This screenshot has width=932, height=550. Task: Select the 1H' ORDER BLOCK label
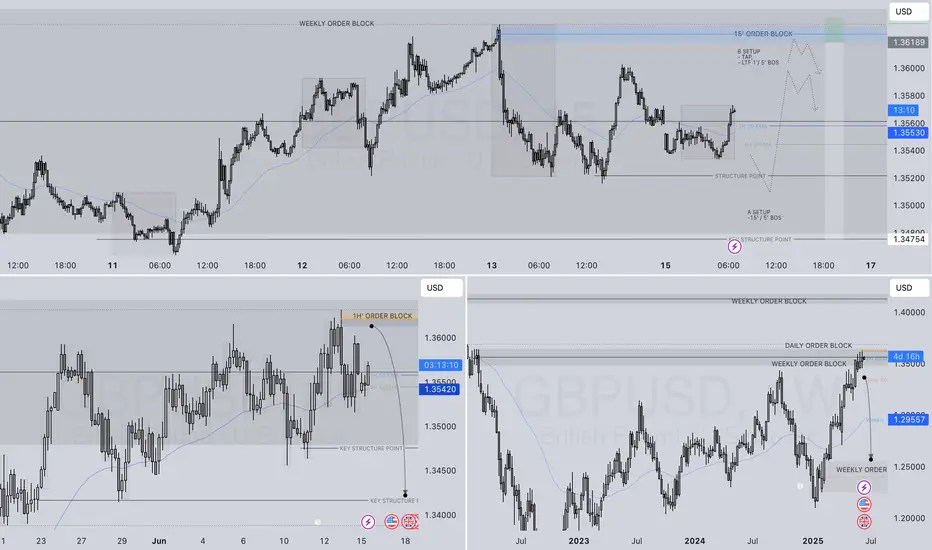pyautogui.click(x=382, y=316)
